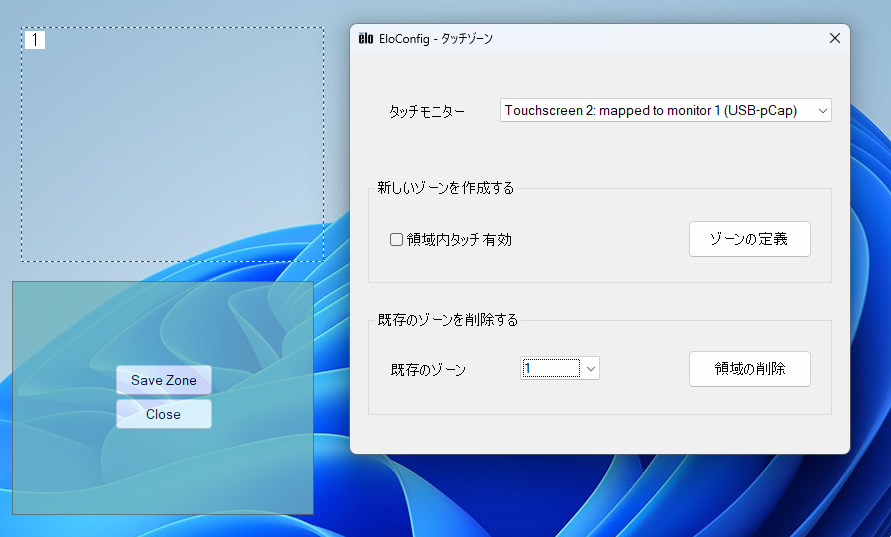Click the Elo logo in title bar
Viewport: 891px width, 537px height.
365,39
